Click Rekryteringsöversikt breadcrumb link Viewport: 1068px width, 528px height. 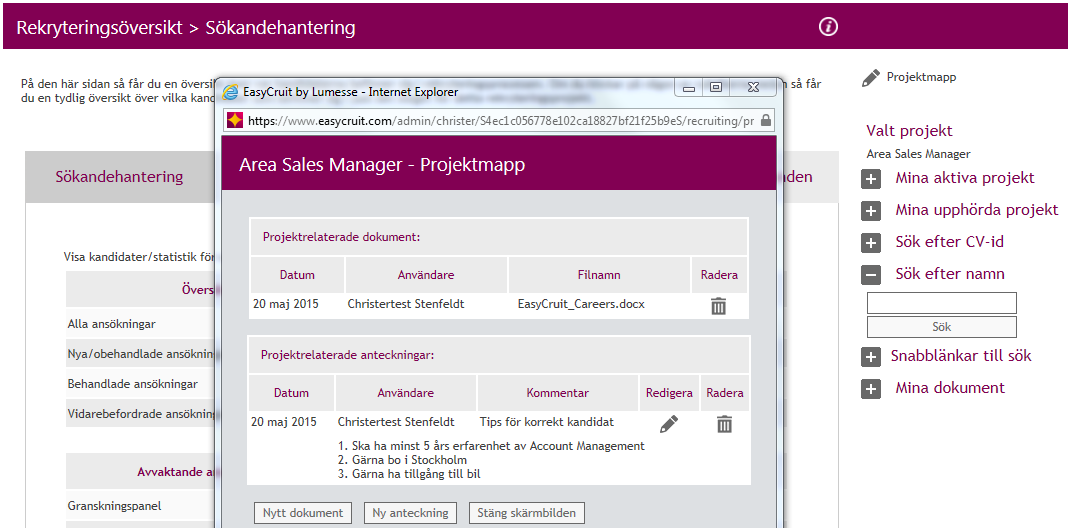pos(99,28)
